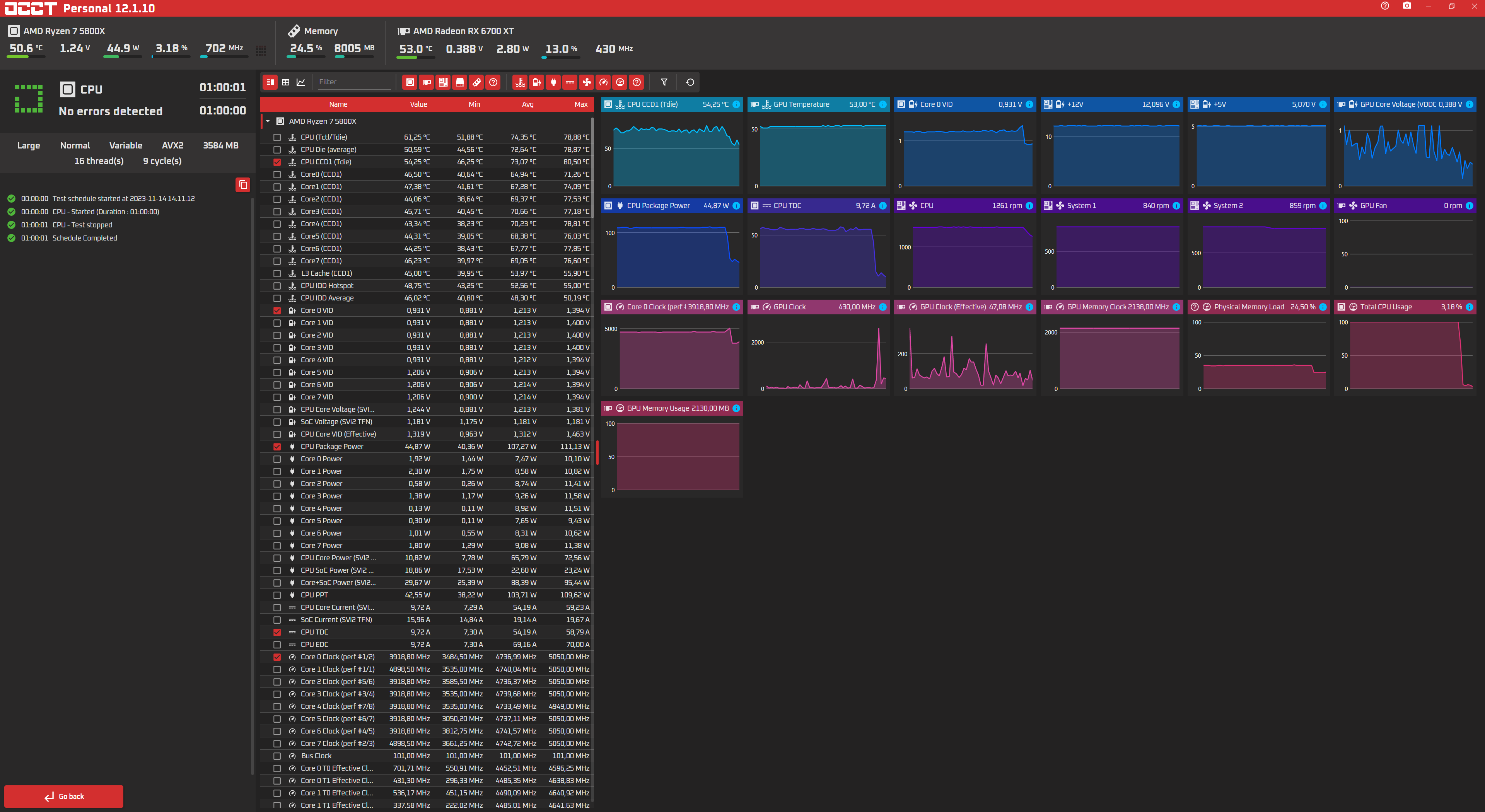Click the info icon on GPU Temperature graph
The height and width of the screenshot is (812, 1485).
[882, 104]
